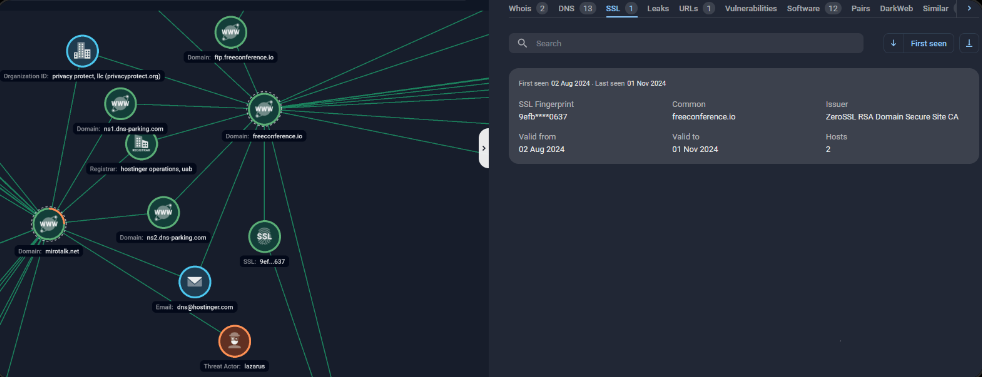982x377 pixels.
Task: Toggle sort direction arrow button
Action: click(894, 43)
